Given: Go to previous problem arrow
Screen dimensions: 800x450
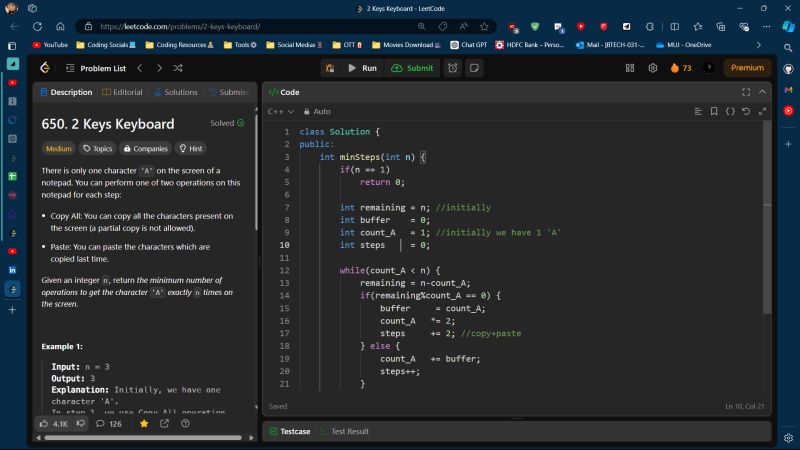Looking at the screenshot, I should (140, 68).
